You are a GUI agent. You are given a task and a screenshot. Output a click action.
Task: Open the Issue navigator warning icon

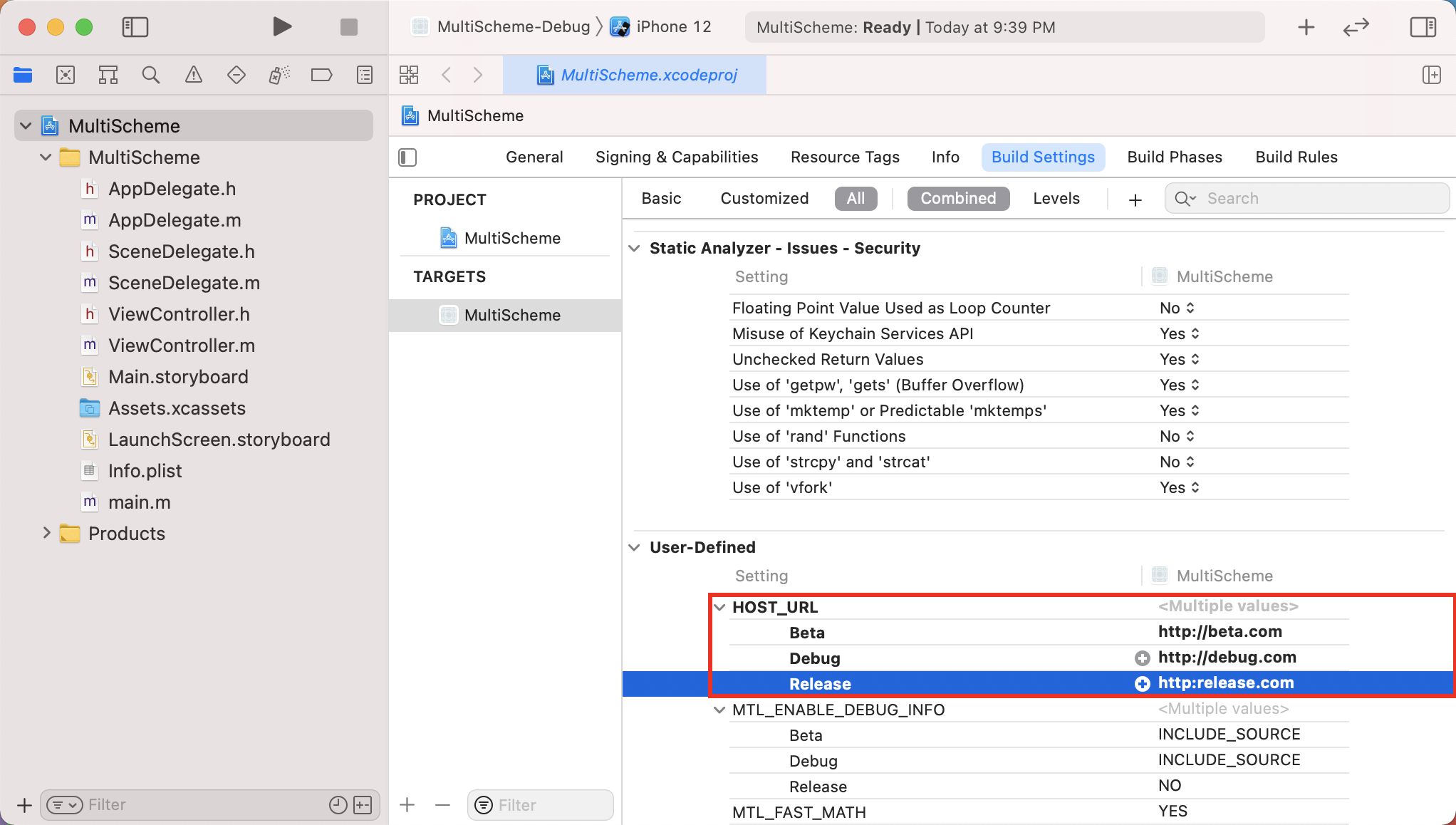point(193,75)
